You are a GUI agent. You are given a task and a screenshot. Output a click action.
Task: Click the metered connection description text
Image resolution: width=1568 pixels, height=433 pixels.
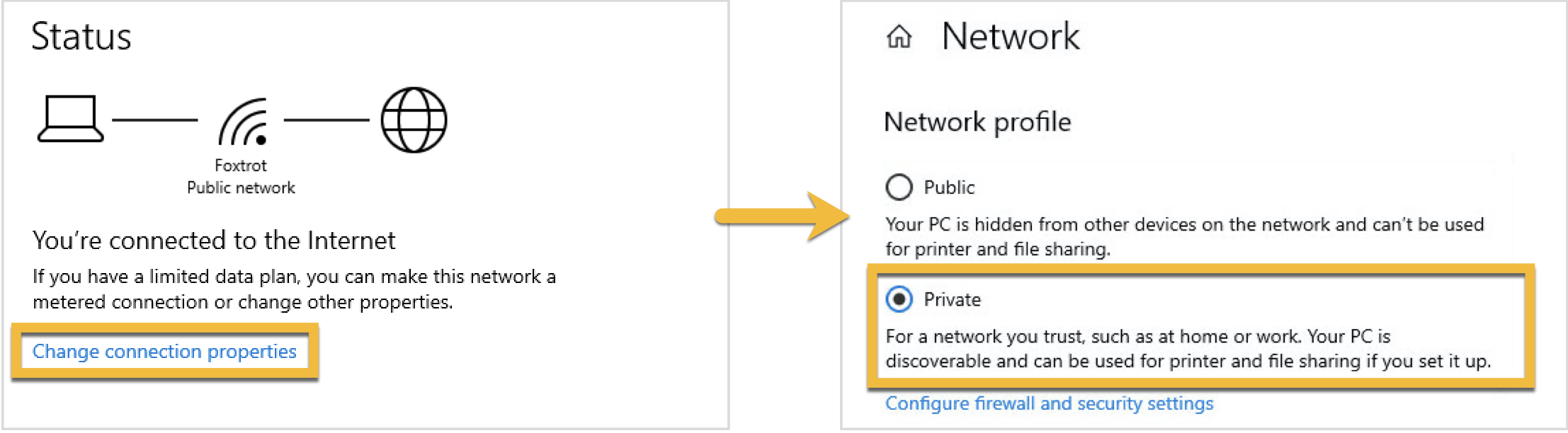294,289
